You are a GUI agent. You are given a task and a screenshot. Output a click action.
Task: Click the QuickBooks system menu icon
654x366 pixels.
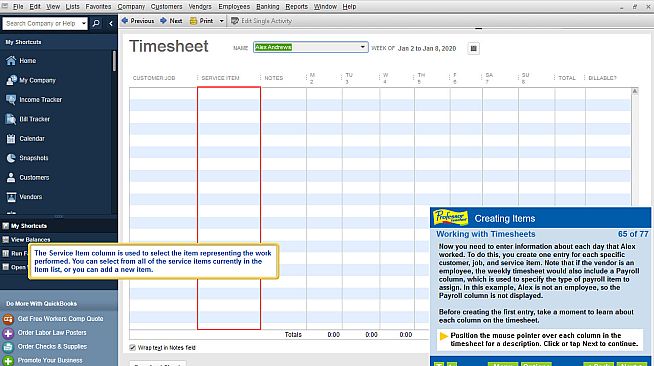coord(5,6)
